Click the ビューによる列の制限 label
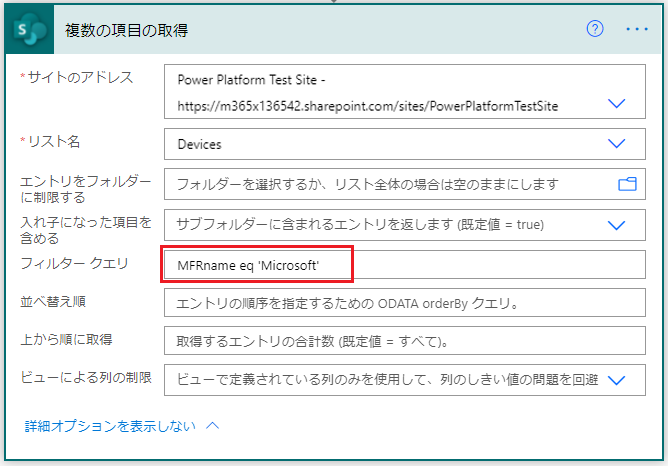Screen dimensions: 668x466 click(86, 377)
